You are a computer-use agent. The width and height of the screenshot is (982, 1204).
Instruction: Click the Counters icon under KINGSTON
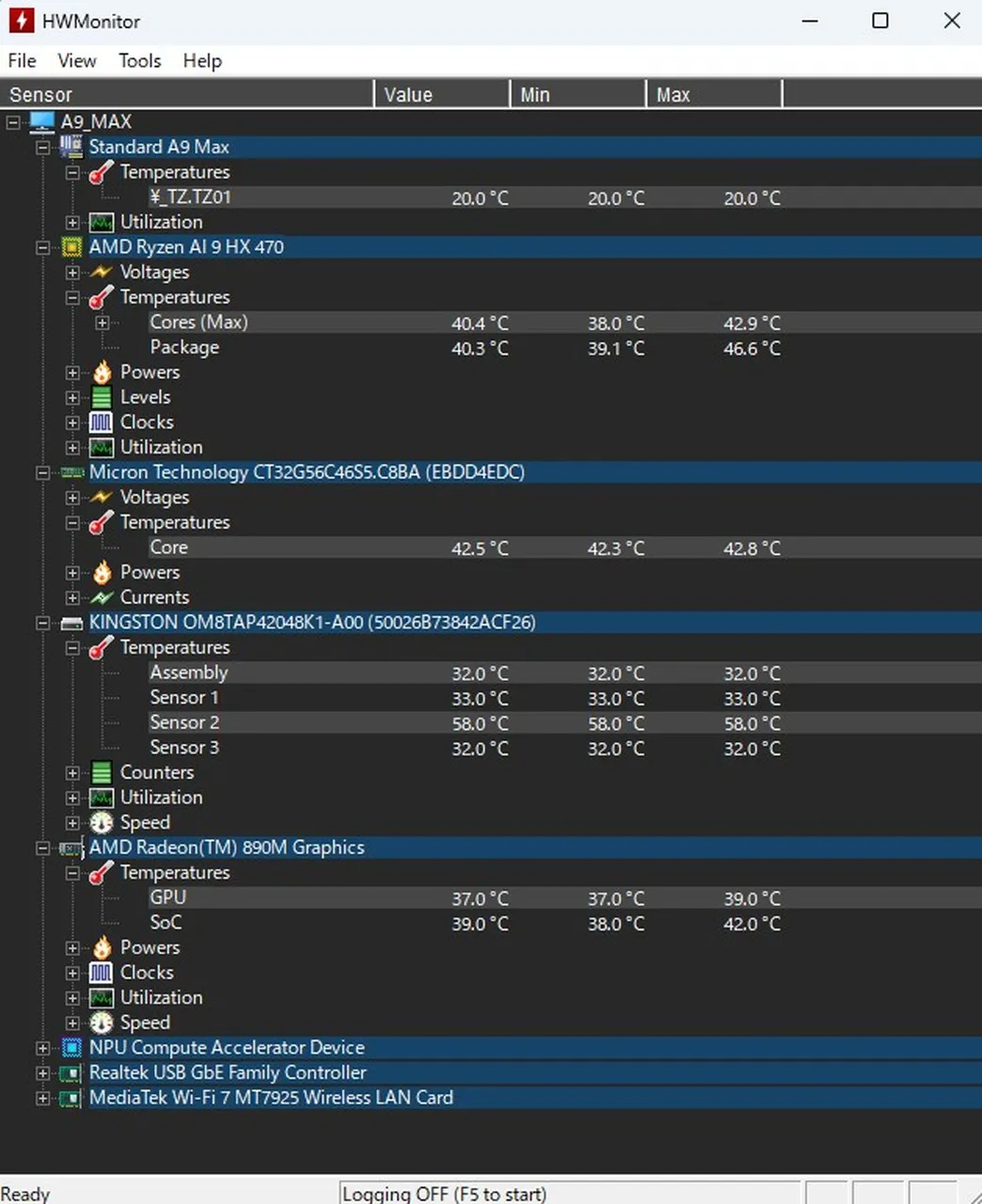[x=102, y=772]
